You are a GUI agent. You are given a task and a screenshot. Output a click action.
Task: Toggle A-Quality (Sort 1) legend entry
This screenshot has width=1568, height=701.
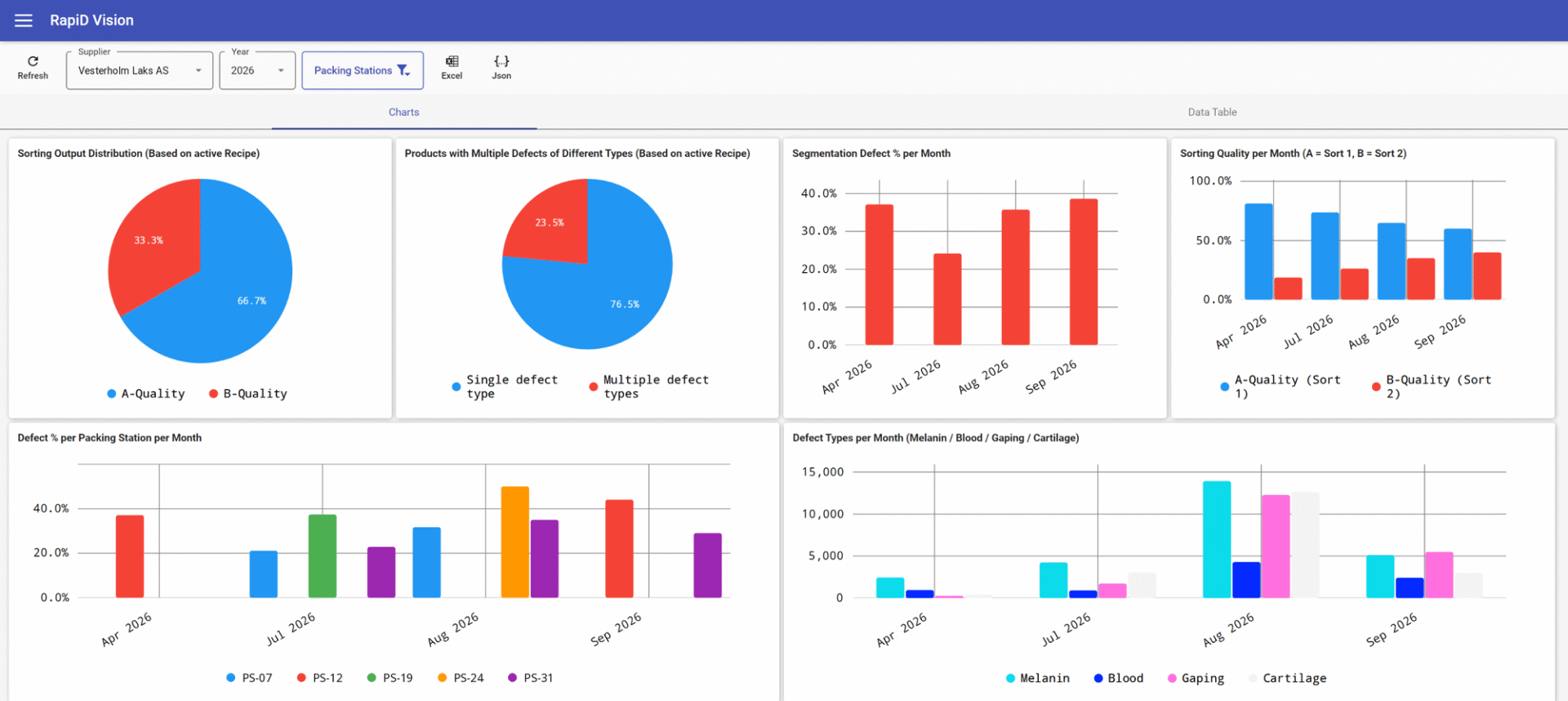(1281, 386)
